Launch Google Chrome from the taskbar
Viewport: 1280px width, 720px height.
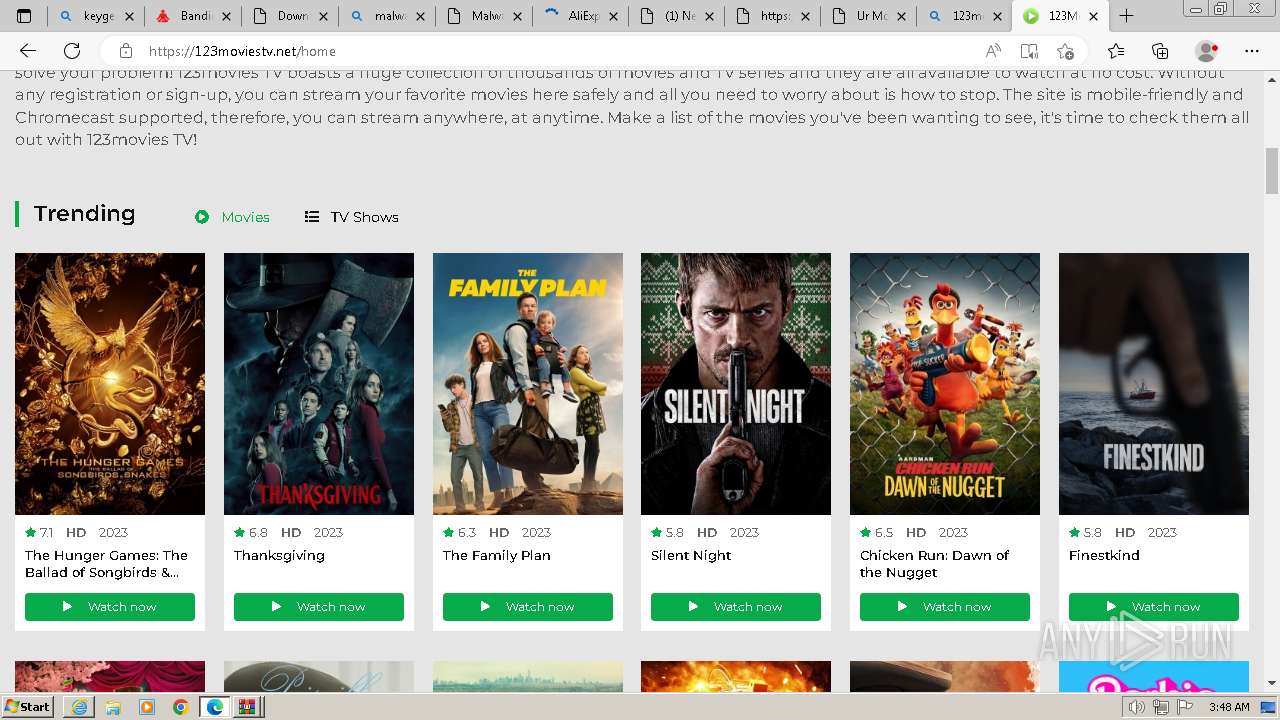tap(180, 707)
